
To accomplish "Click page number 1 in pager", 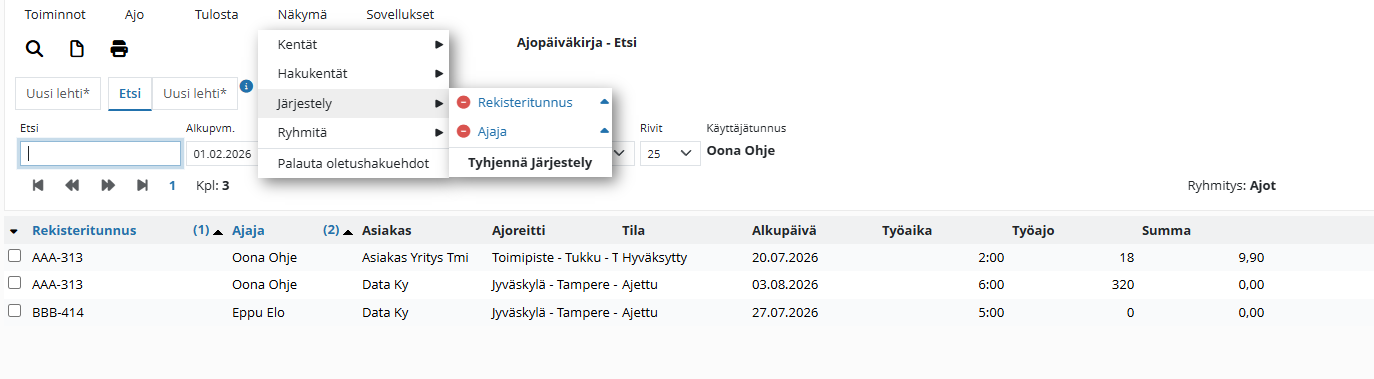I will [x=172, y=186].
